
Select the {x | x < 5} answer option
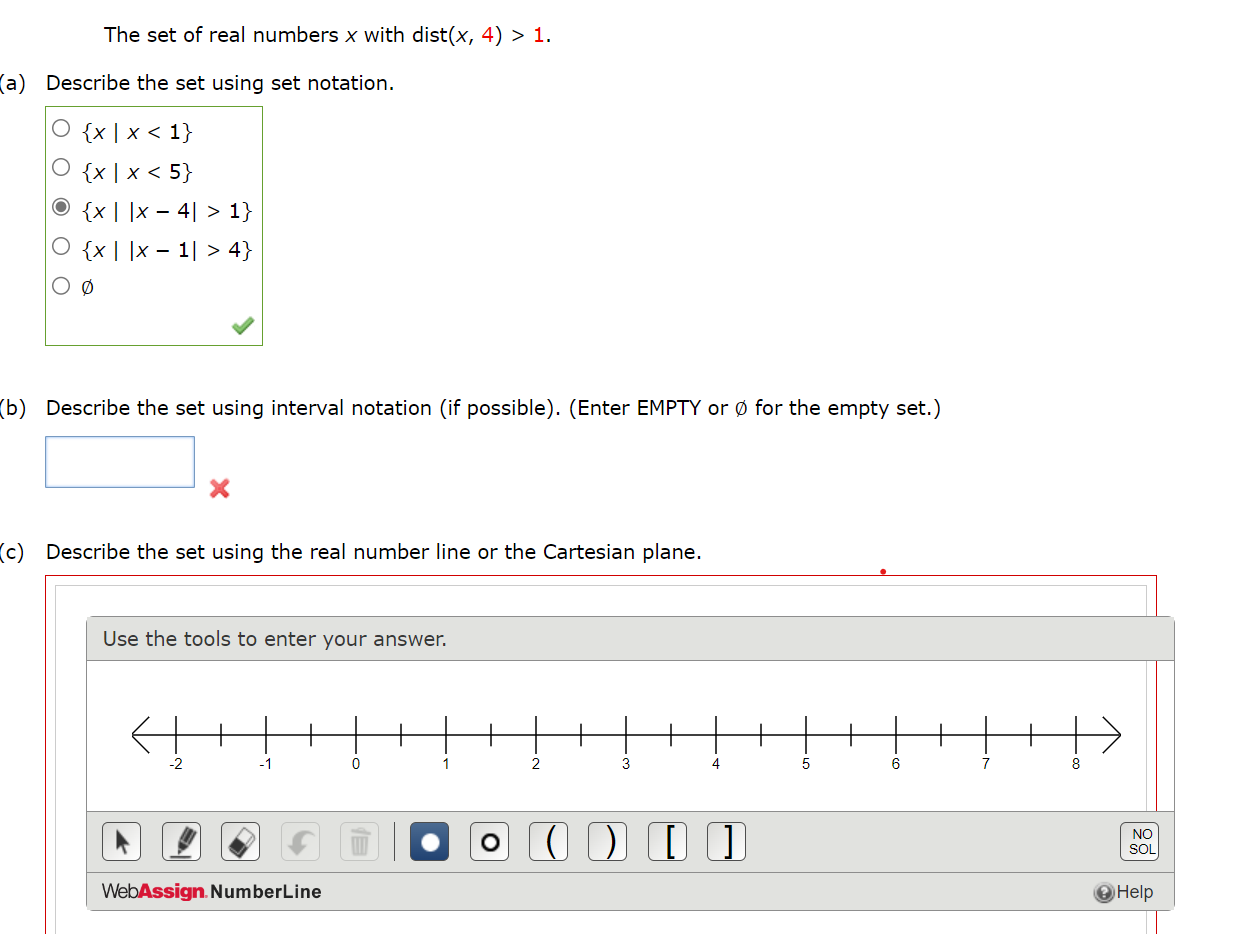point(60,167)
